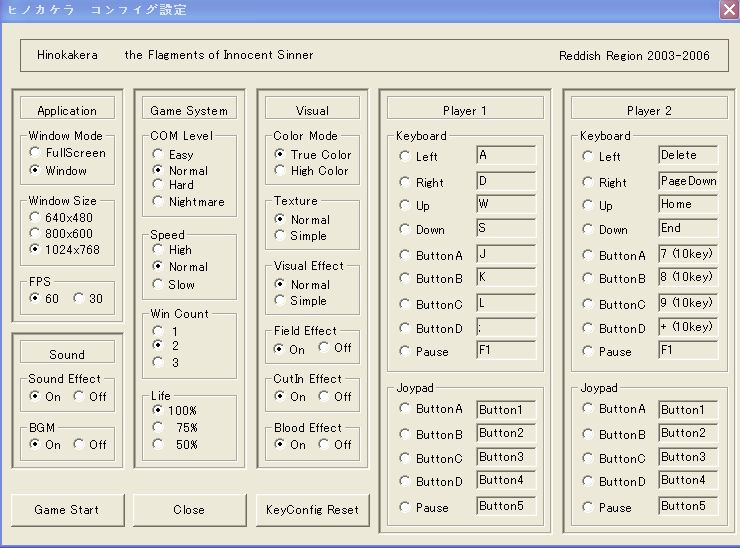Select FullScreen window mode

tap(34, 152)
